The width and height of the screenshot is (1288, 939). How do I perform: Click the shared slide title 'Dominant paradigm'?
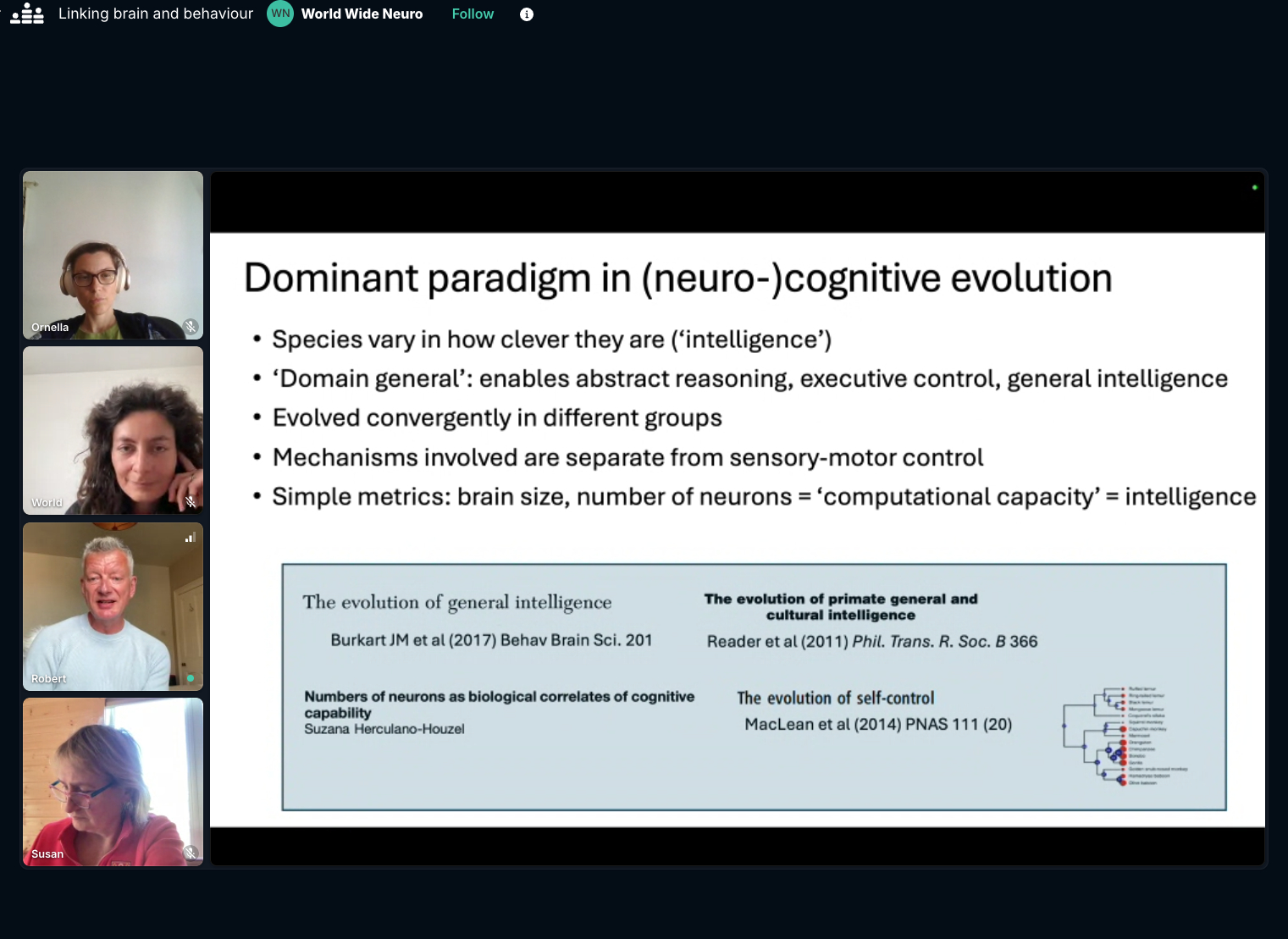point(677,279)
